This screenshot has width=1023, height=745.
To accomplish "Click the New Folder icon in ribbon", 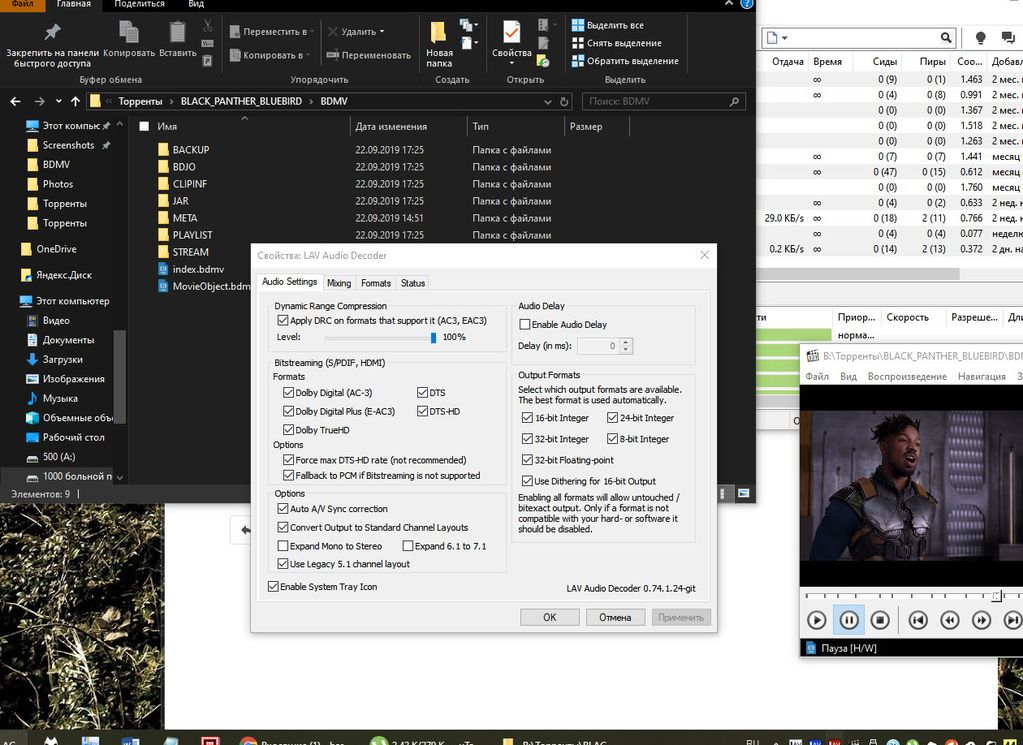I will point(439,33).
